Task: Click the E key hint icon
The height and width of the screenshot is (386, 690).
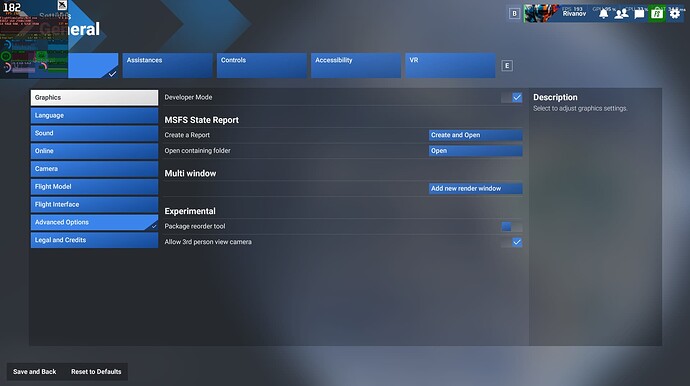Action: click(x=507, y=66)
